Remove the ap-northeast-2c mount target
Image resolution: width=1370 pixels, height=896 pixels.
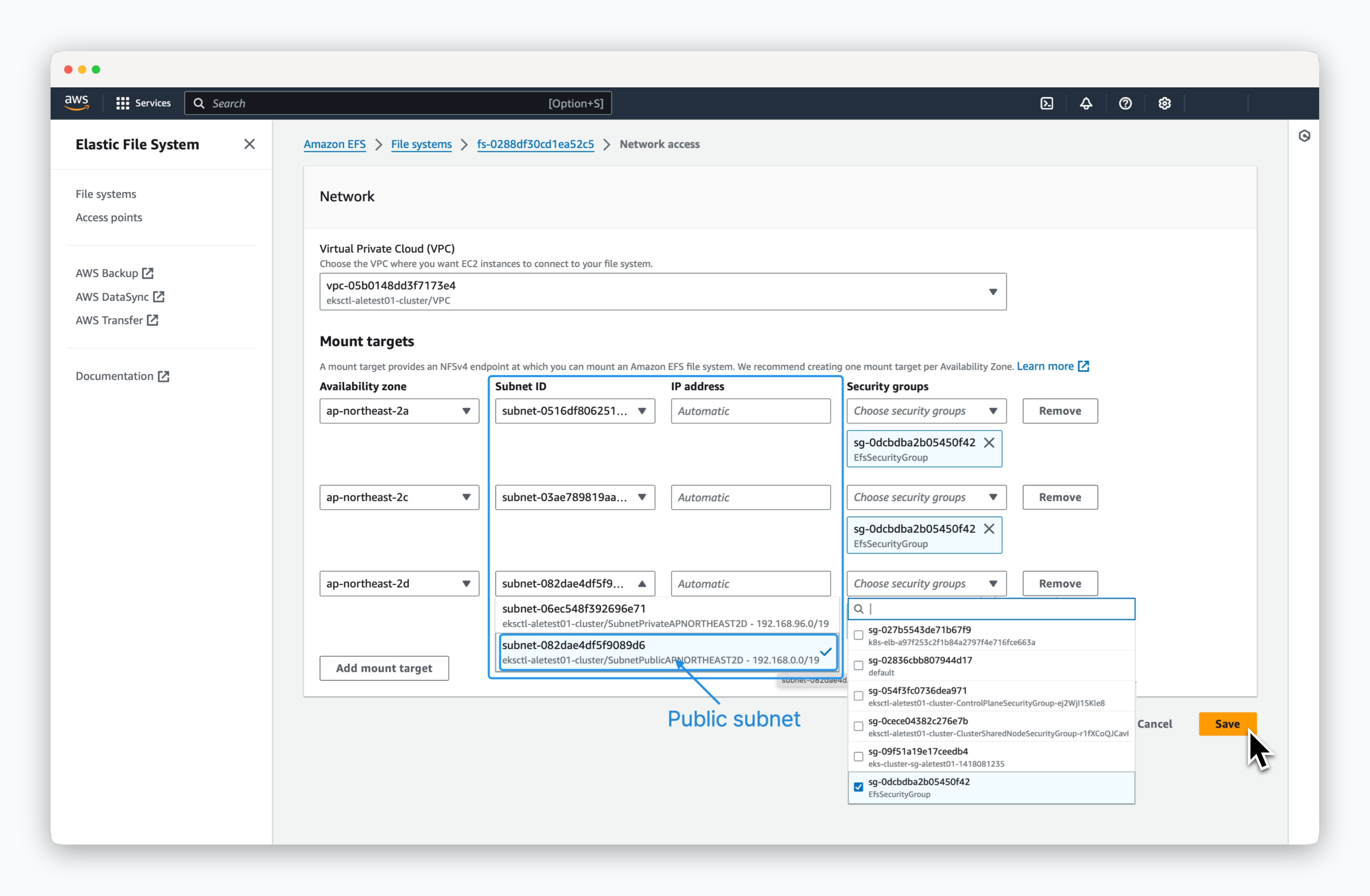1060,497
